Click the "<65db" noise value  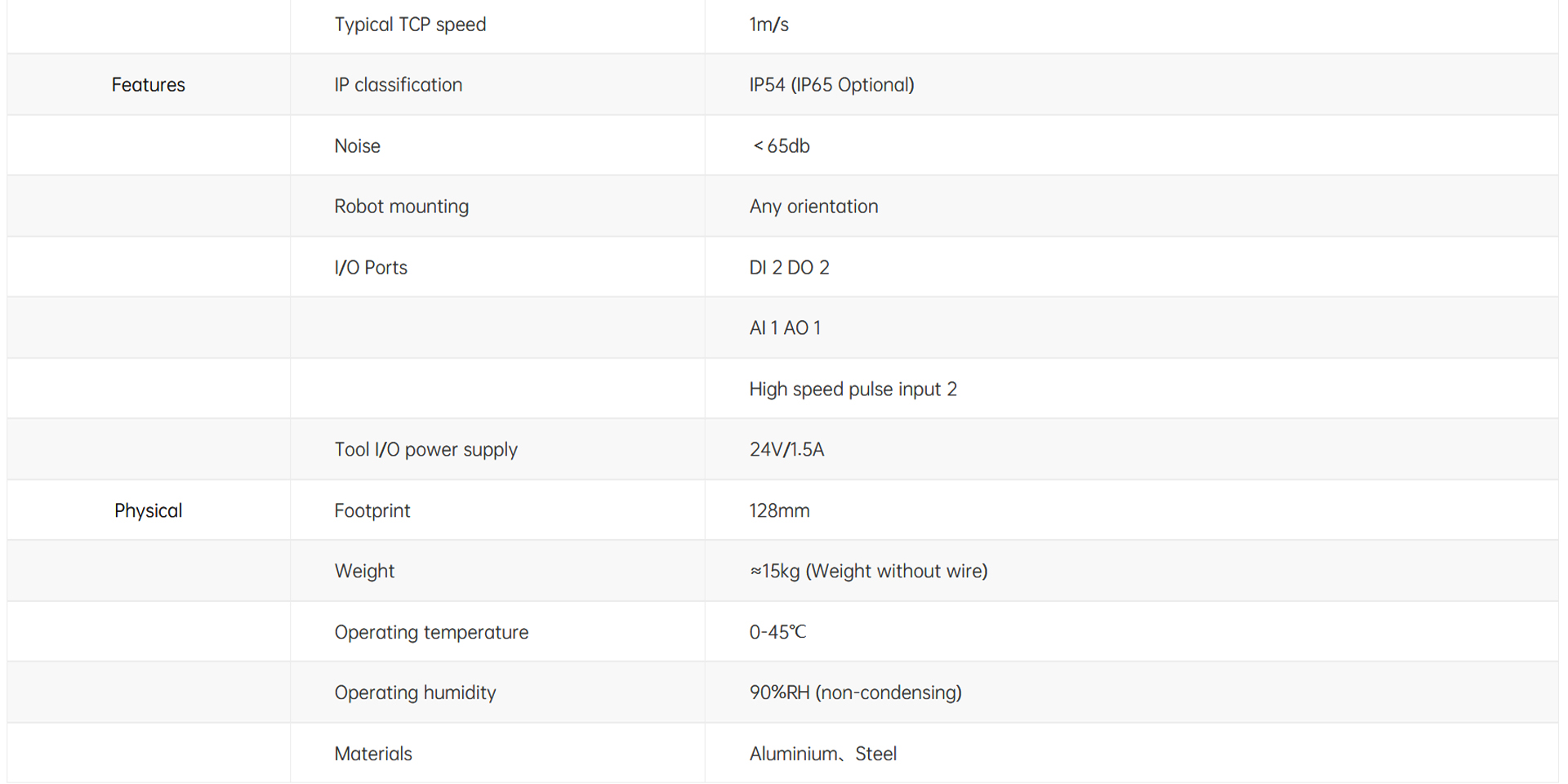(781, 146)
